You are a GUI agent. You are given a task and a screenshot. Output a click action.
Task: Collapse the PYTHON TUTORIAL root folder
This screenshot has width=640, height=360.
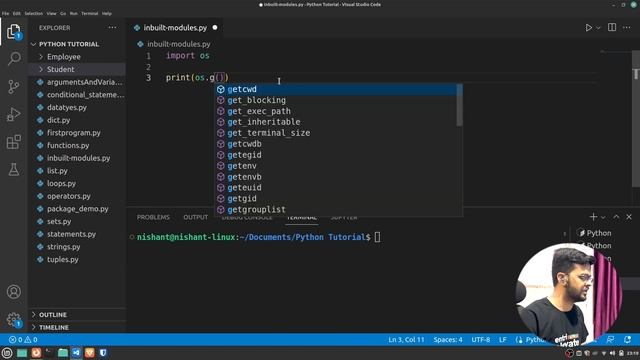[x=77, y=44]
